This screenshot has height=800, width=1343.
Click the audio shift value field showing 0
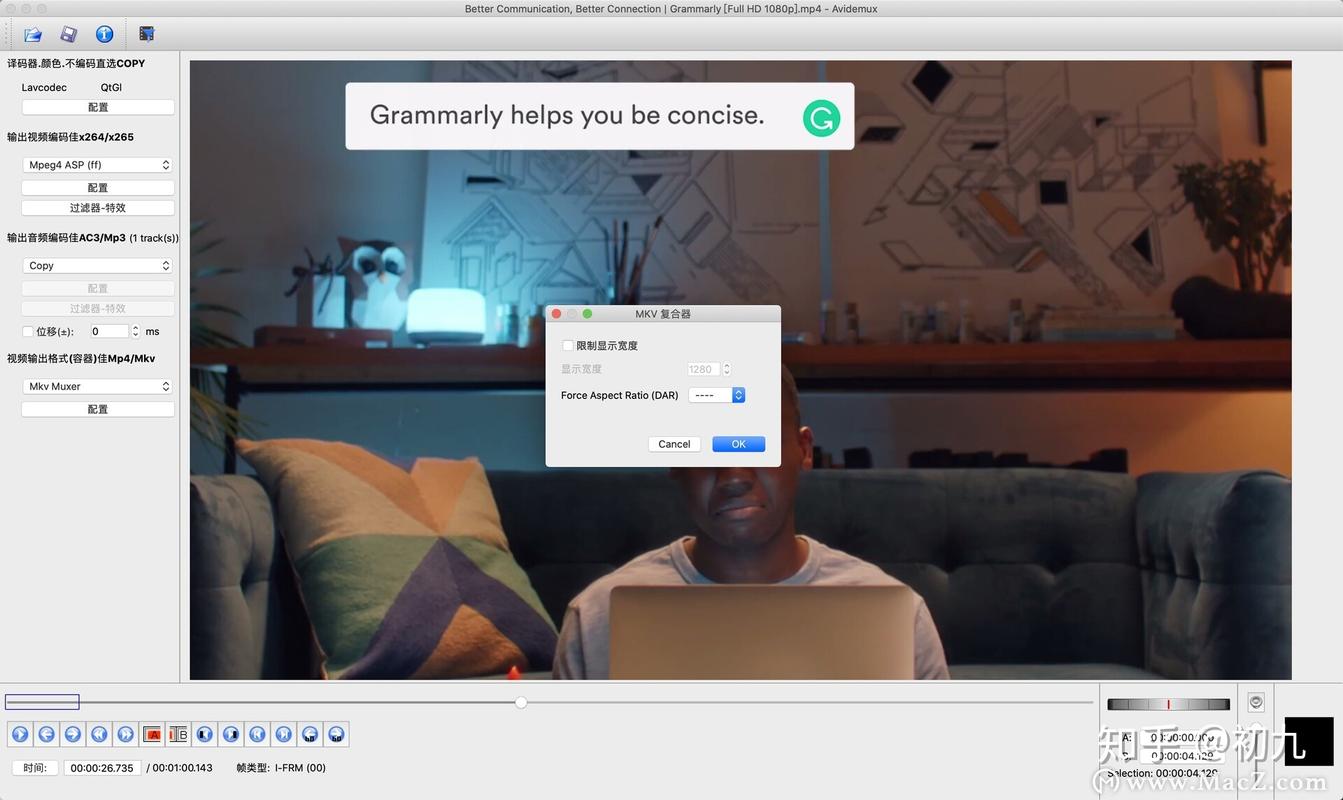tap(109, 331)
